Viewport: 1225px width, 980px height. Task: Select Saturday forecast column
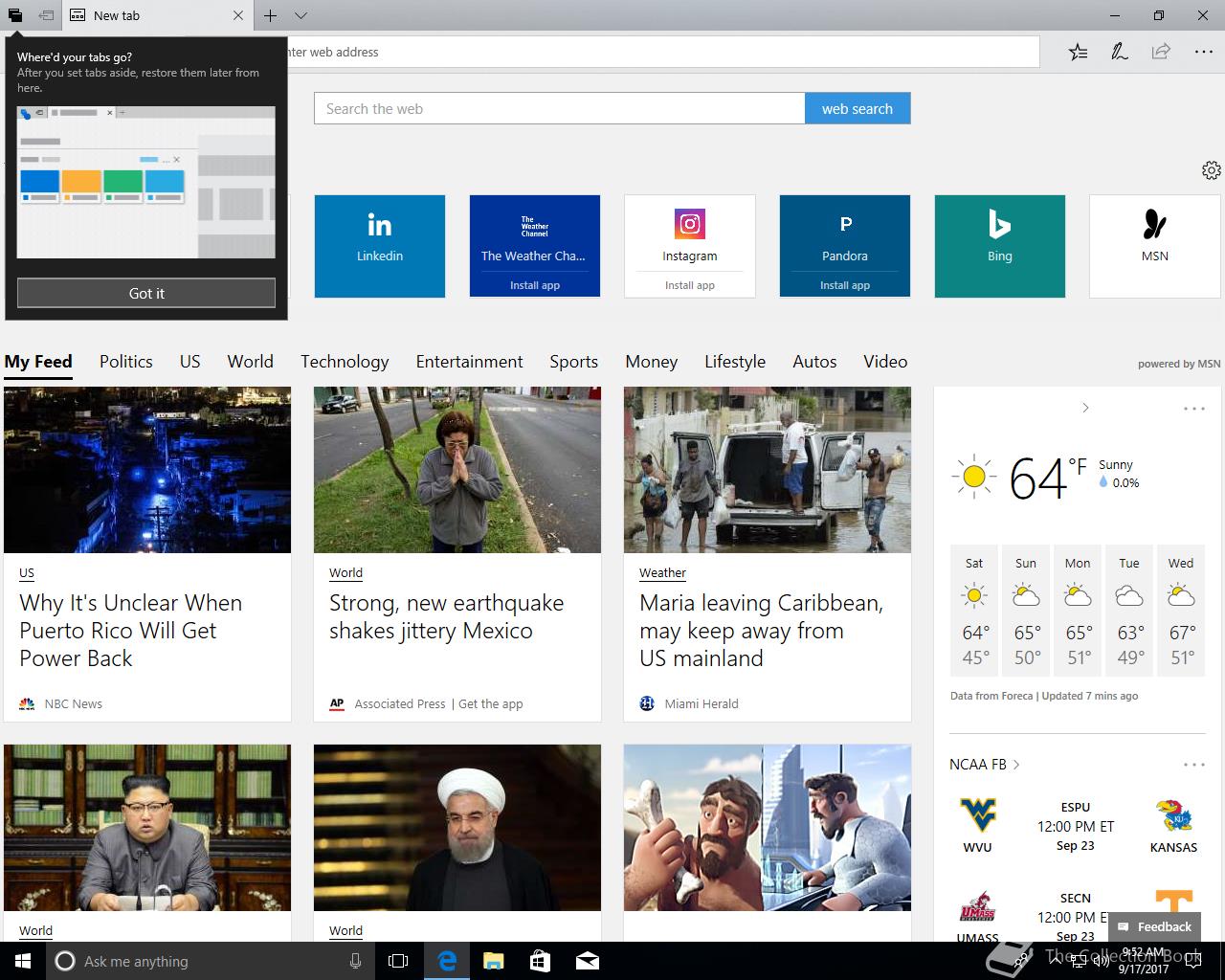(x=974, y=610)
